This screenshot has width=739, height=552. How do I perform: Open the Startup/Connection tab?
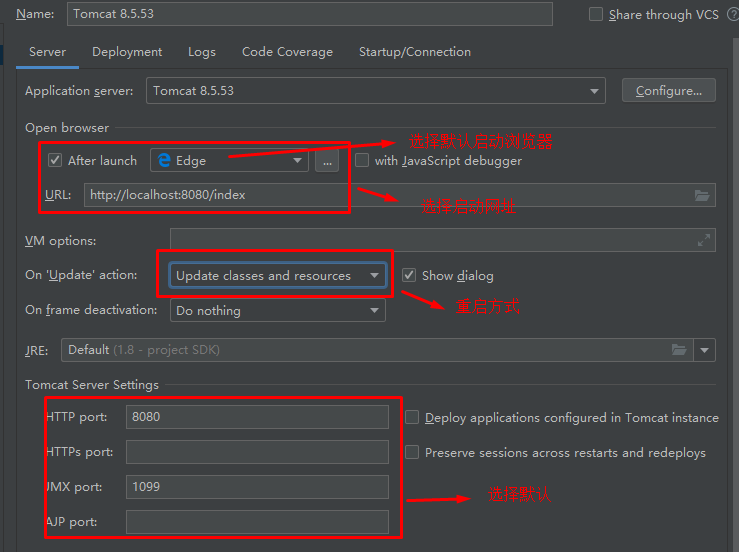[x=415, y=52]
